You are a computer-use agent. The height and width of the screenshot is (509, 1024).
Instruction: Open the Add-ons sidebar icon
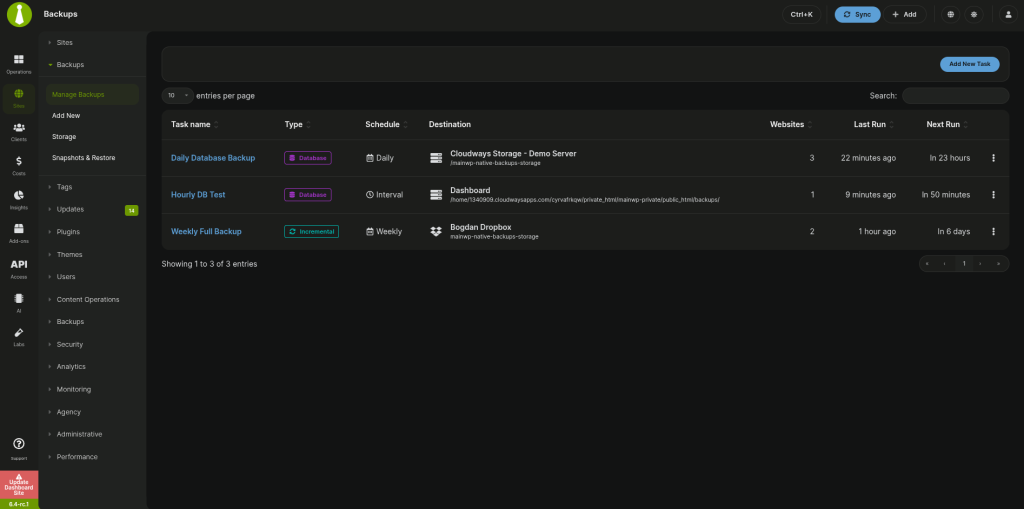coord(19,234)
